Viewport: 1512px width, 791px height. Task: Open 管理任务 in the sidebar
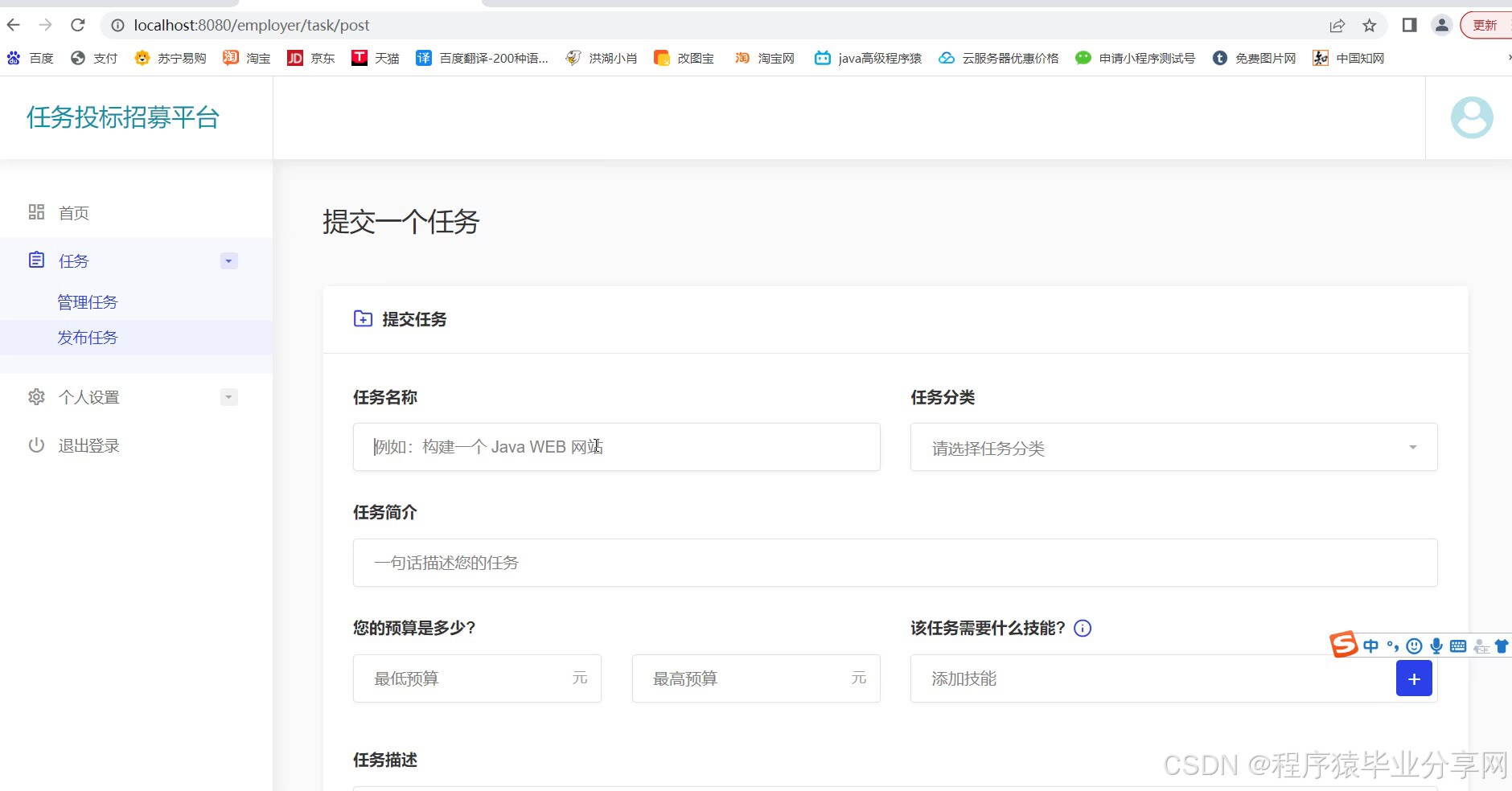point(88,302)
